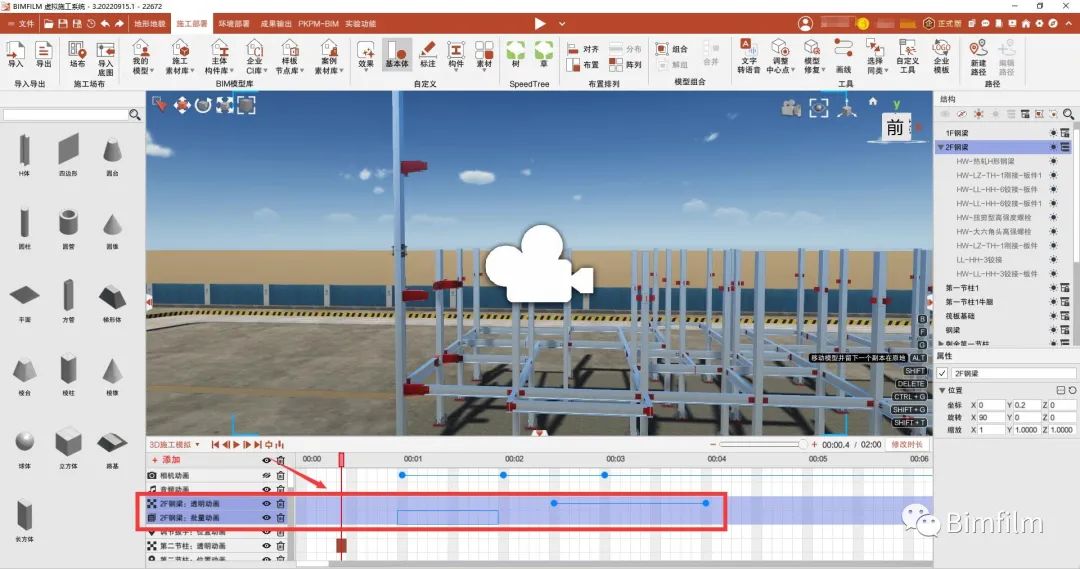The image size is (1080, 569).
Task: Switch to the PKPM-BIM tab
Action: pos(318,23)
